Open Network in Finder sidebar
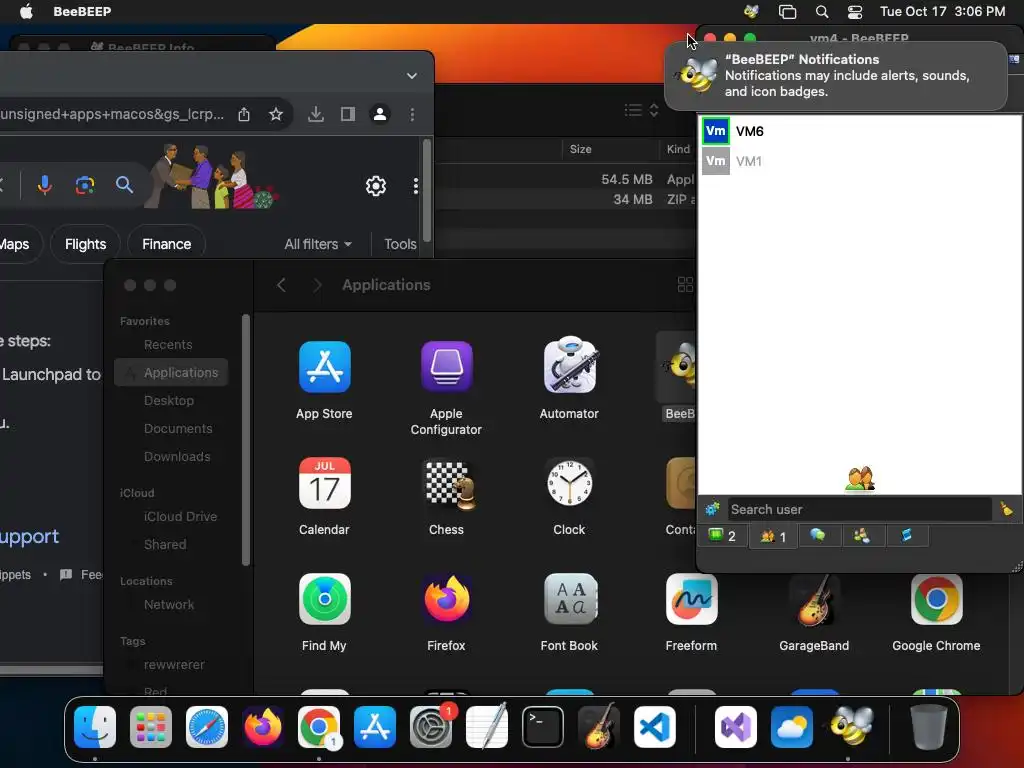The height and width of the screenshot is (768, 1024). point(168,604)
